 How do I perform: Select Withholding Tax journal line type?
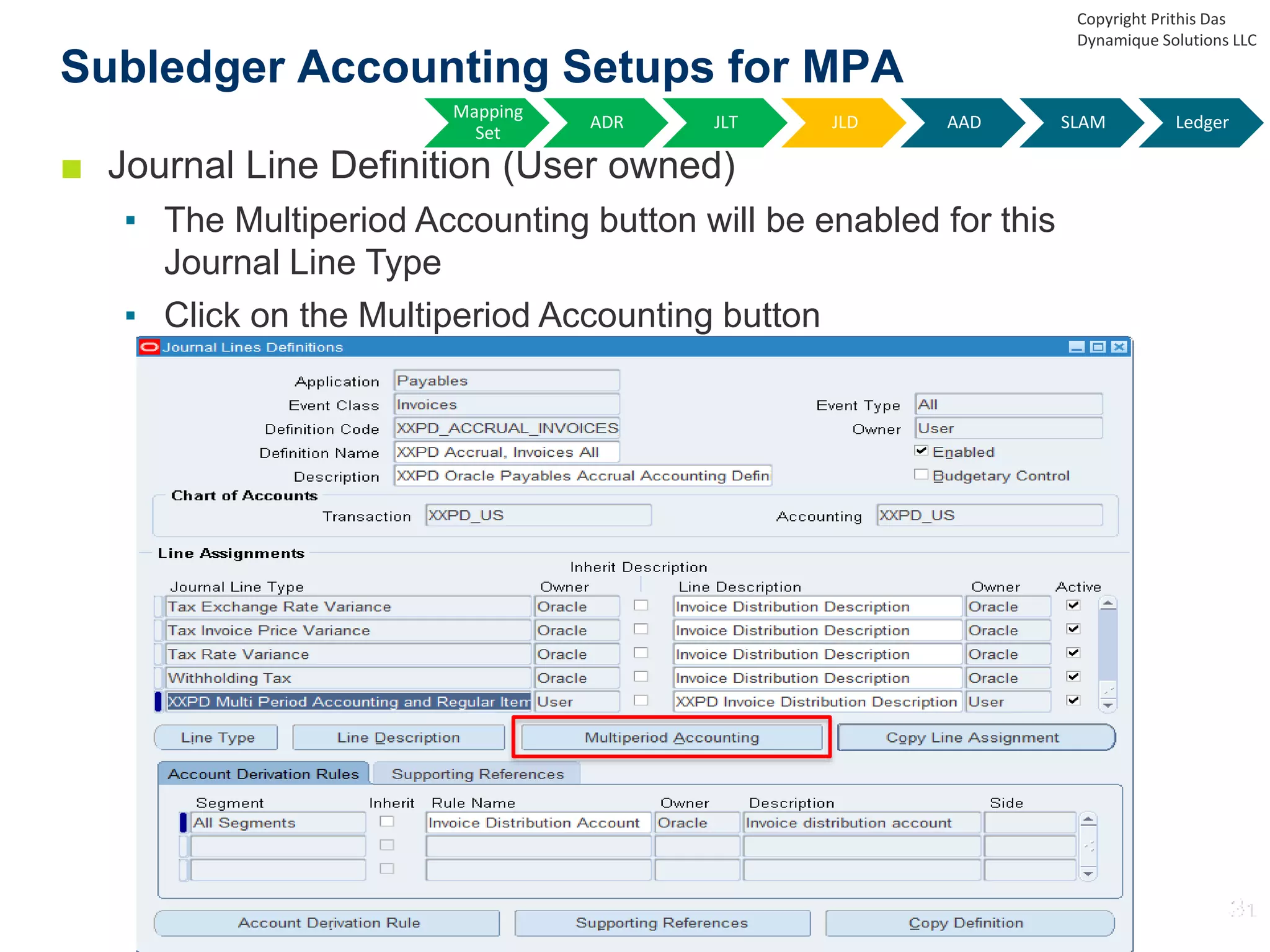coord(349,677)
